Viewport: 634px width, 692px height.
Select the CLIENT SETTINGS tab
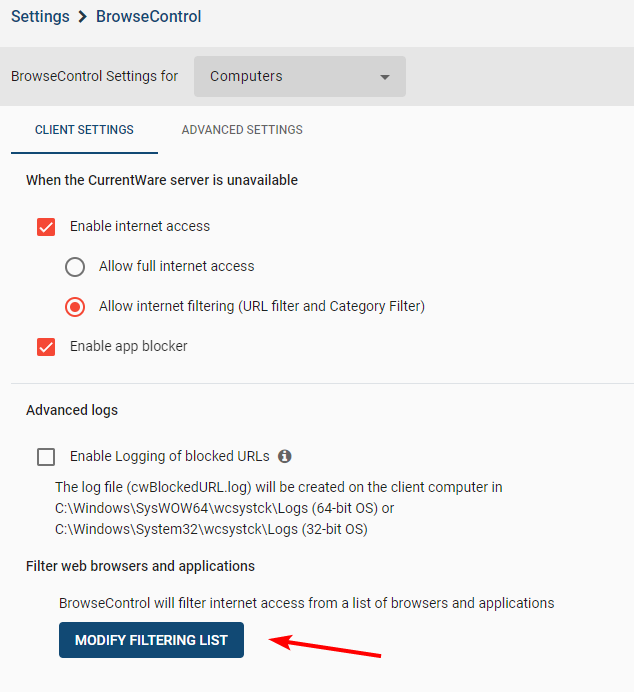point(84,130)
